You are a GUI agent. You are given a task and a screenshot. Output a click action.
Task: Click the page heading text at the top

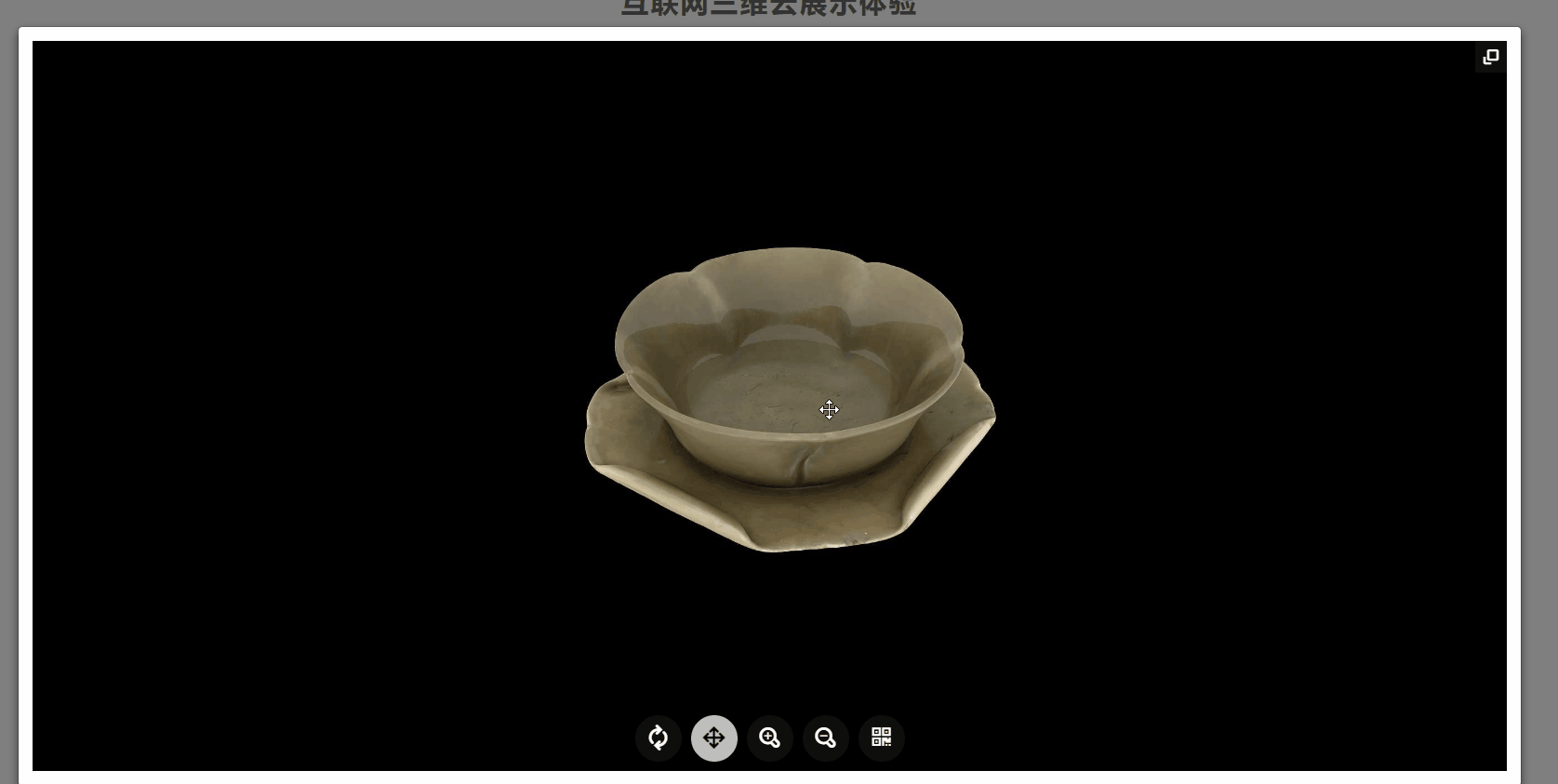pyautogui.click(x=768, y=7)
